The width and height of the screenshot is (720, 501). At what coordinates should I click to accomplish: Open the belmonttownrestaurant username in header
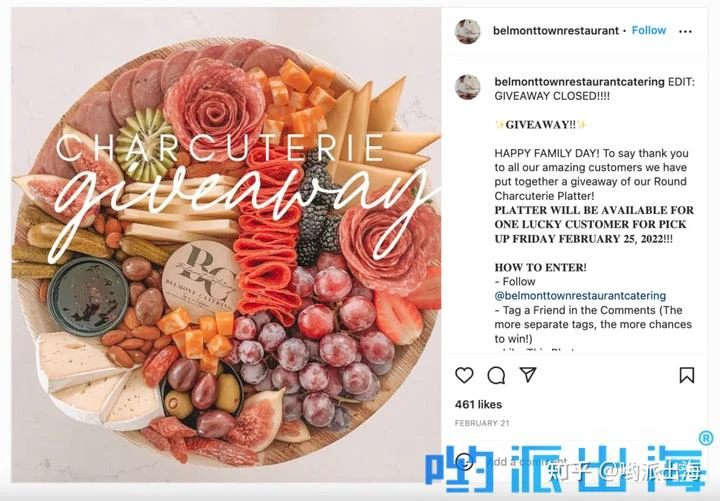click(556, 31)
